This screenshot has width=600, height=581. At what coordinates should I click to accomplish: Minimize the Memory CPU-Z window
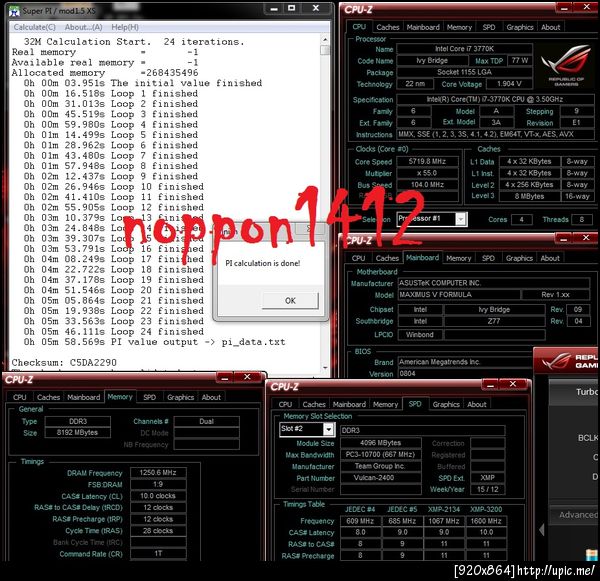[225, 378]
